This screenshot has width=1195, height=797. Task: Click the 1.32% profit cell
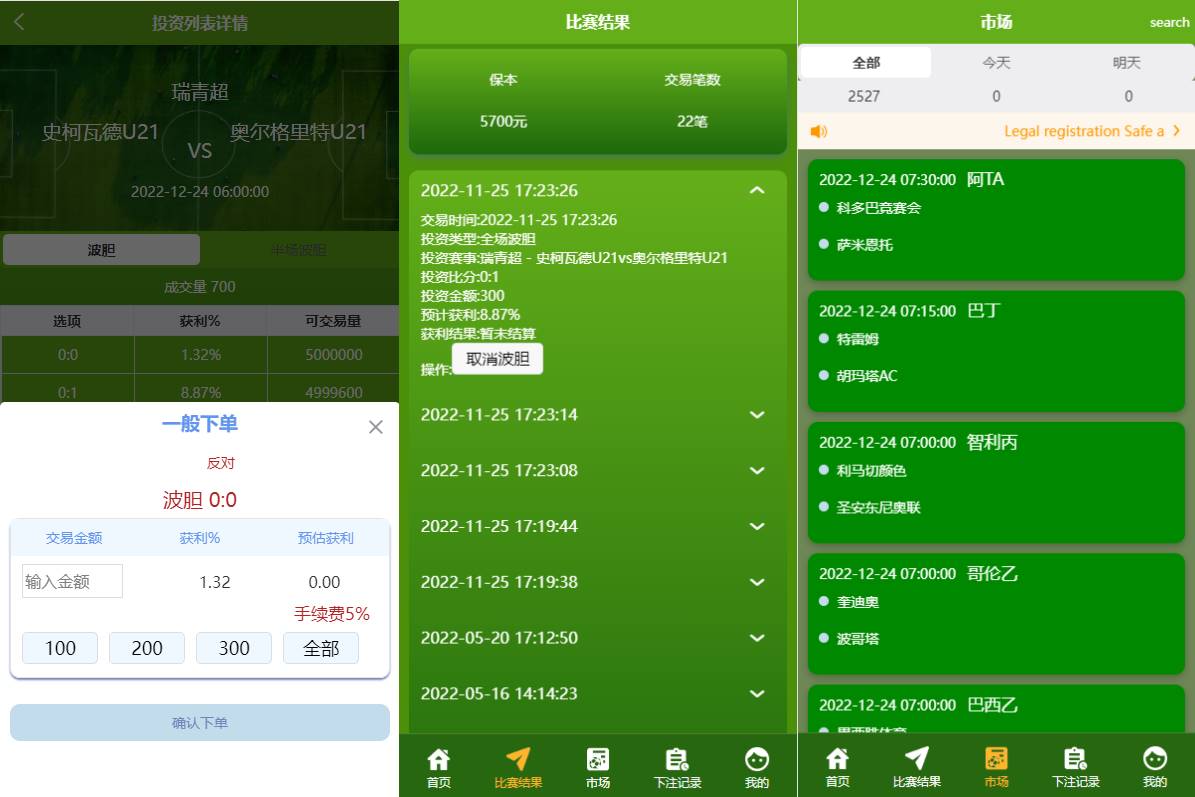pos(201,355)
